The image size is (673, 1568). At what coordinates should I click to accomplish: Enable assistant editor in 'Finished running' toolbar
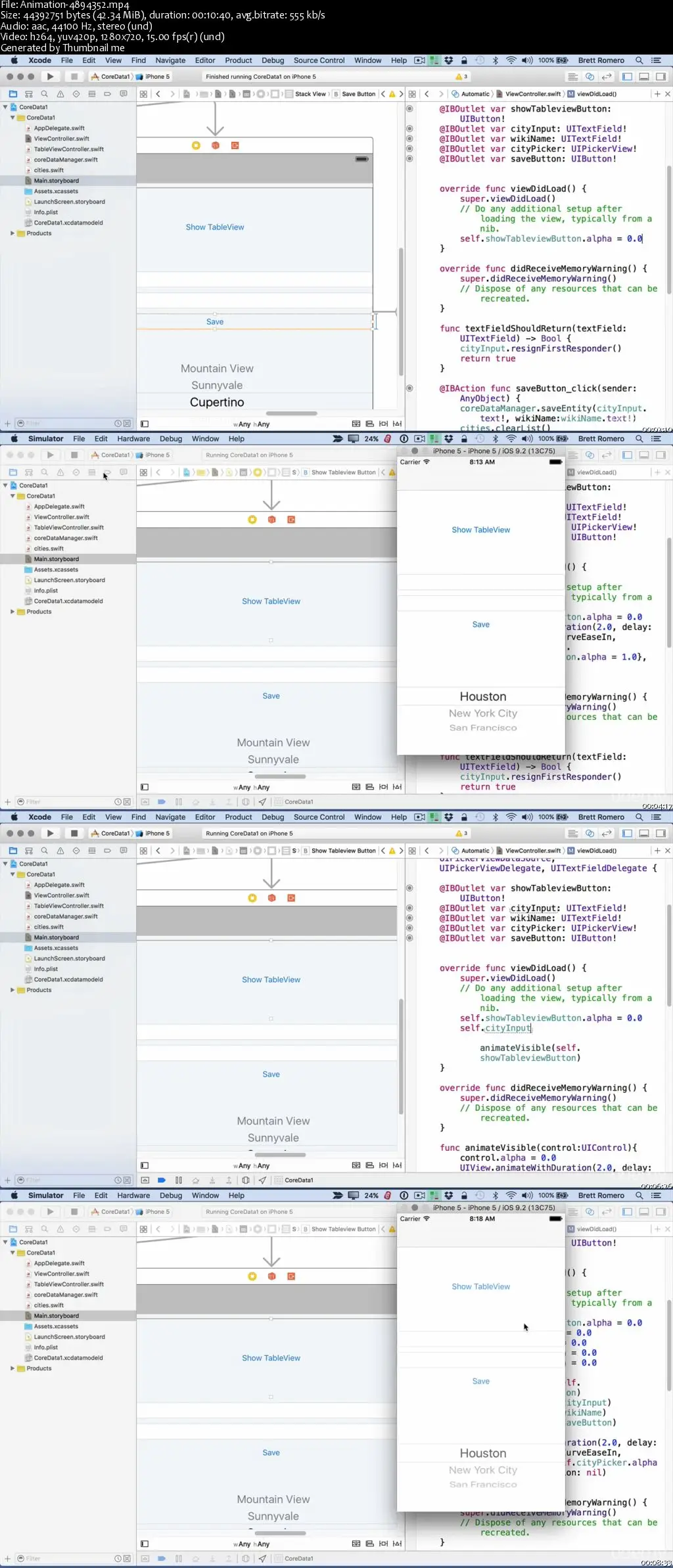[x=590, y=77]
